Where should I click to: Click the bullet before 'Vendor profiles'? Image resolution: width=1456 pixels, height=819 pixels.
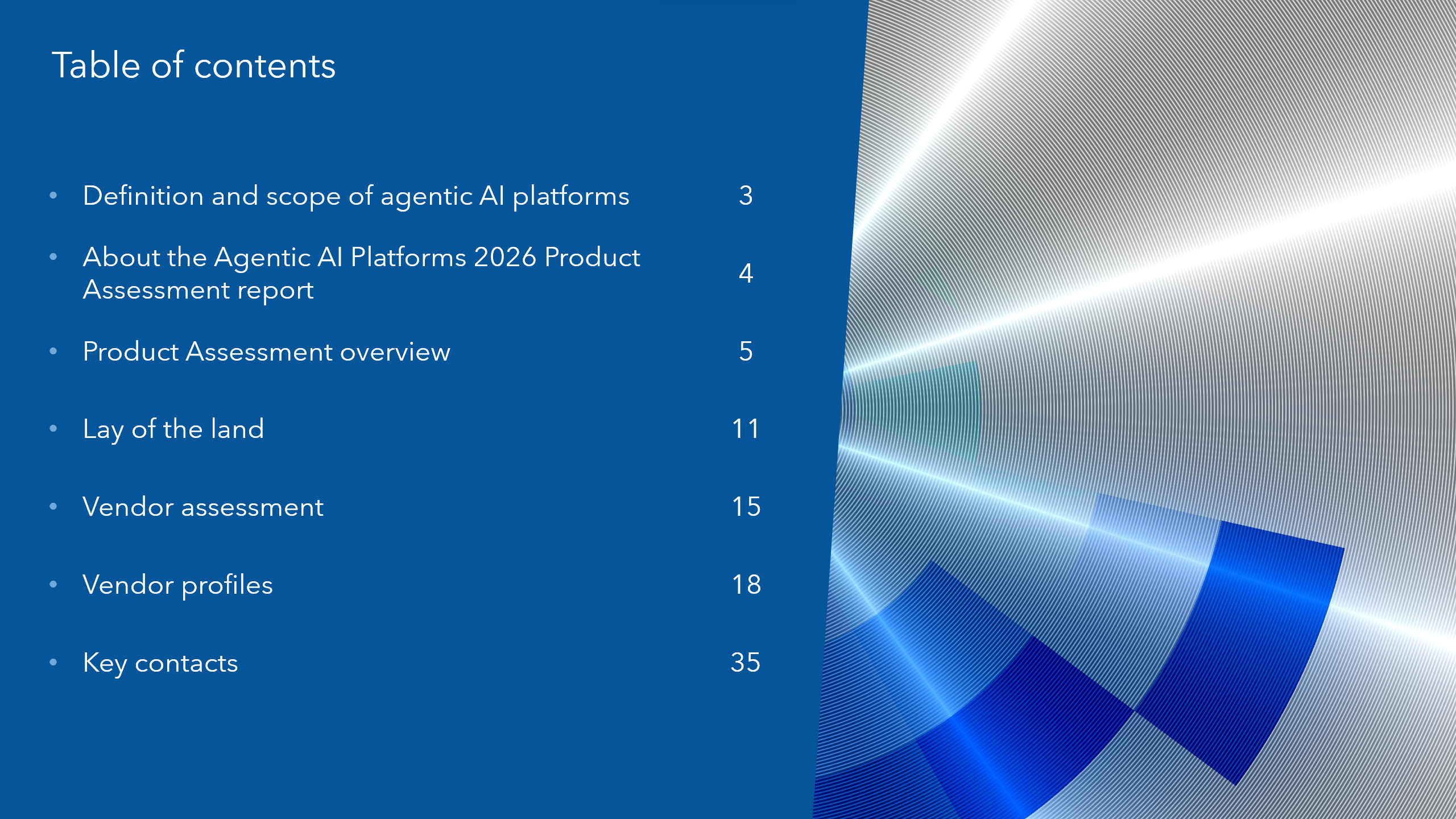pos(53,584)
